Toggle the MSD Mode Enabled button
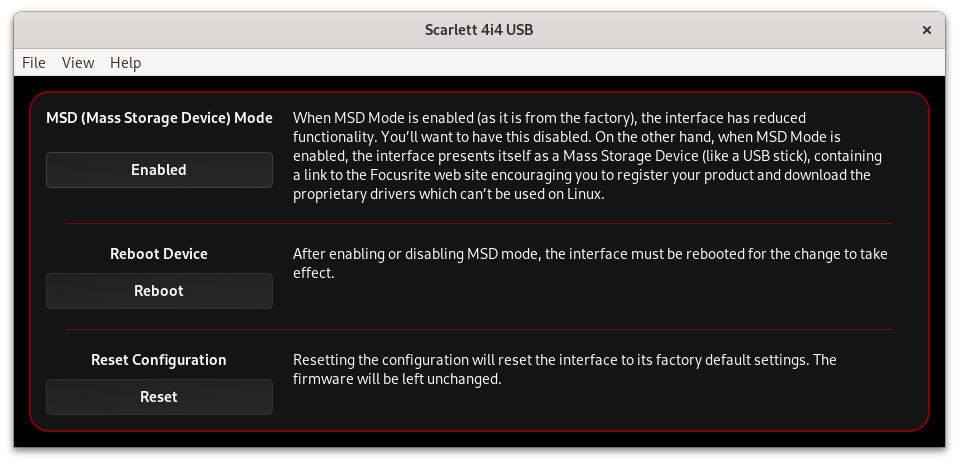959x464 pixels. pos(159,170)
